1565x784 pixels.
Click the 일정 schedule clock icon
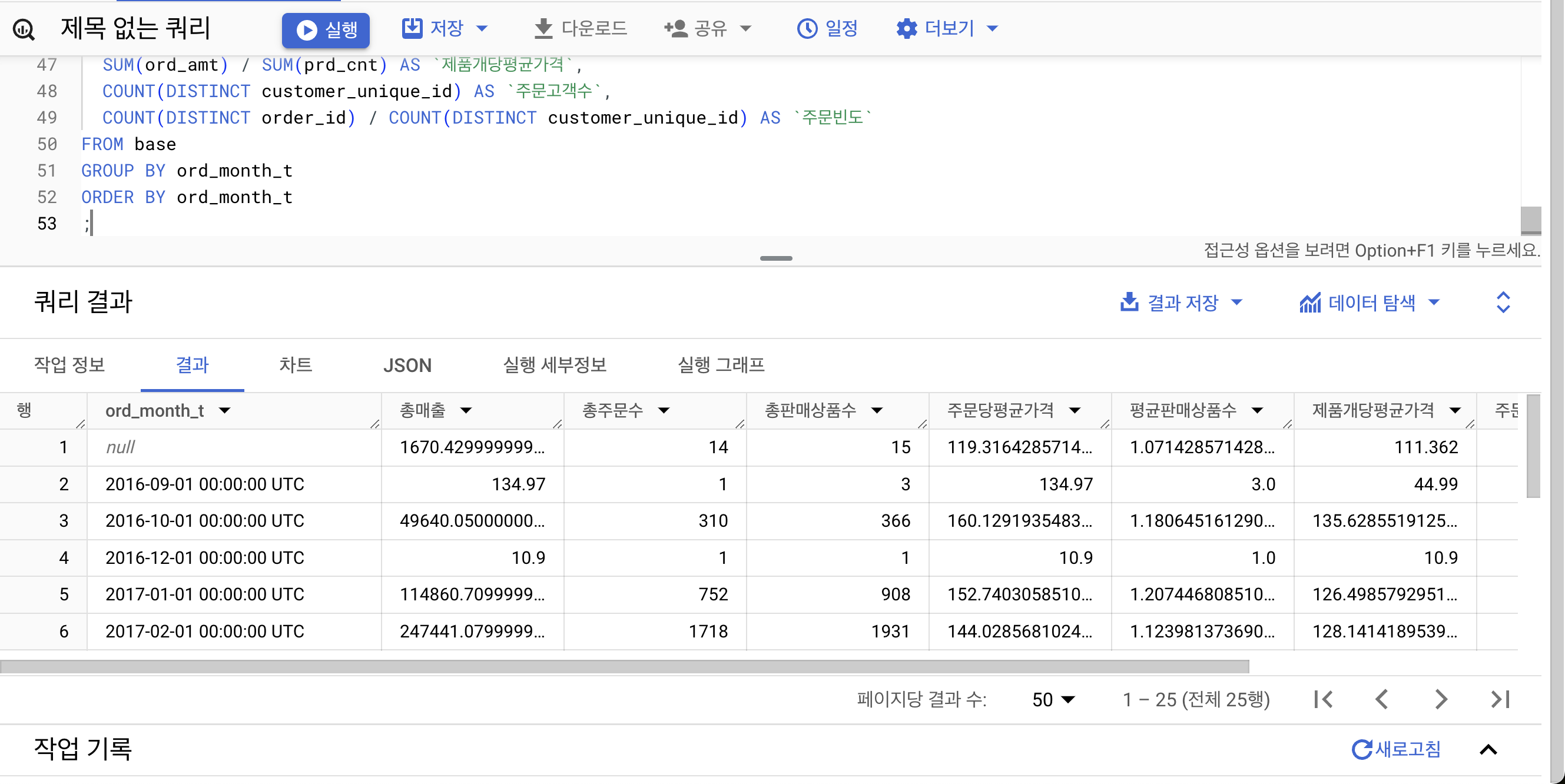click(807, 28)
